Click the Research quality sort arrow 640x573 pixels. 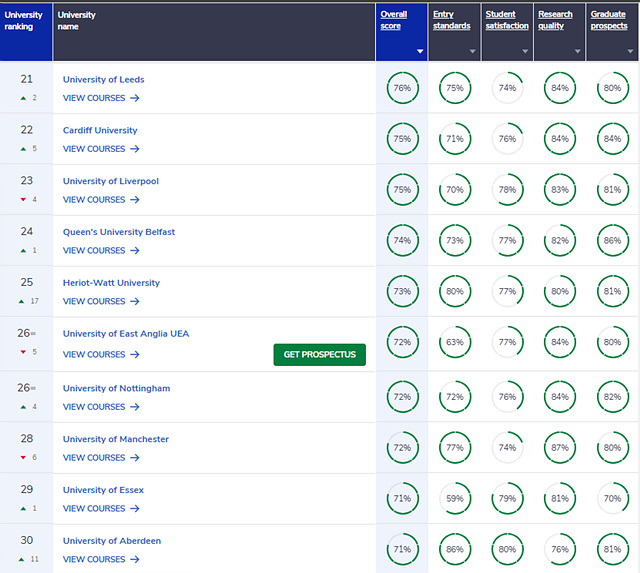click(578, 51)
